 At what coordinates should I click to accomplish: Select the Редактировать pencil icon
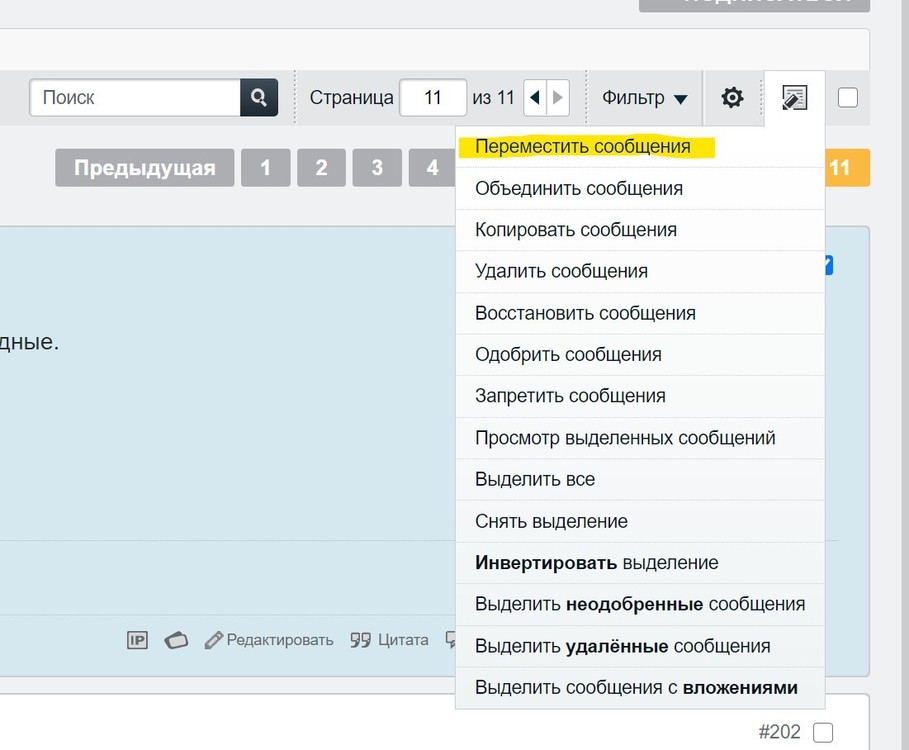(213, 639)
